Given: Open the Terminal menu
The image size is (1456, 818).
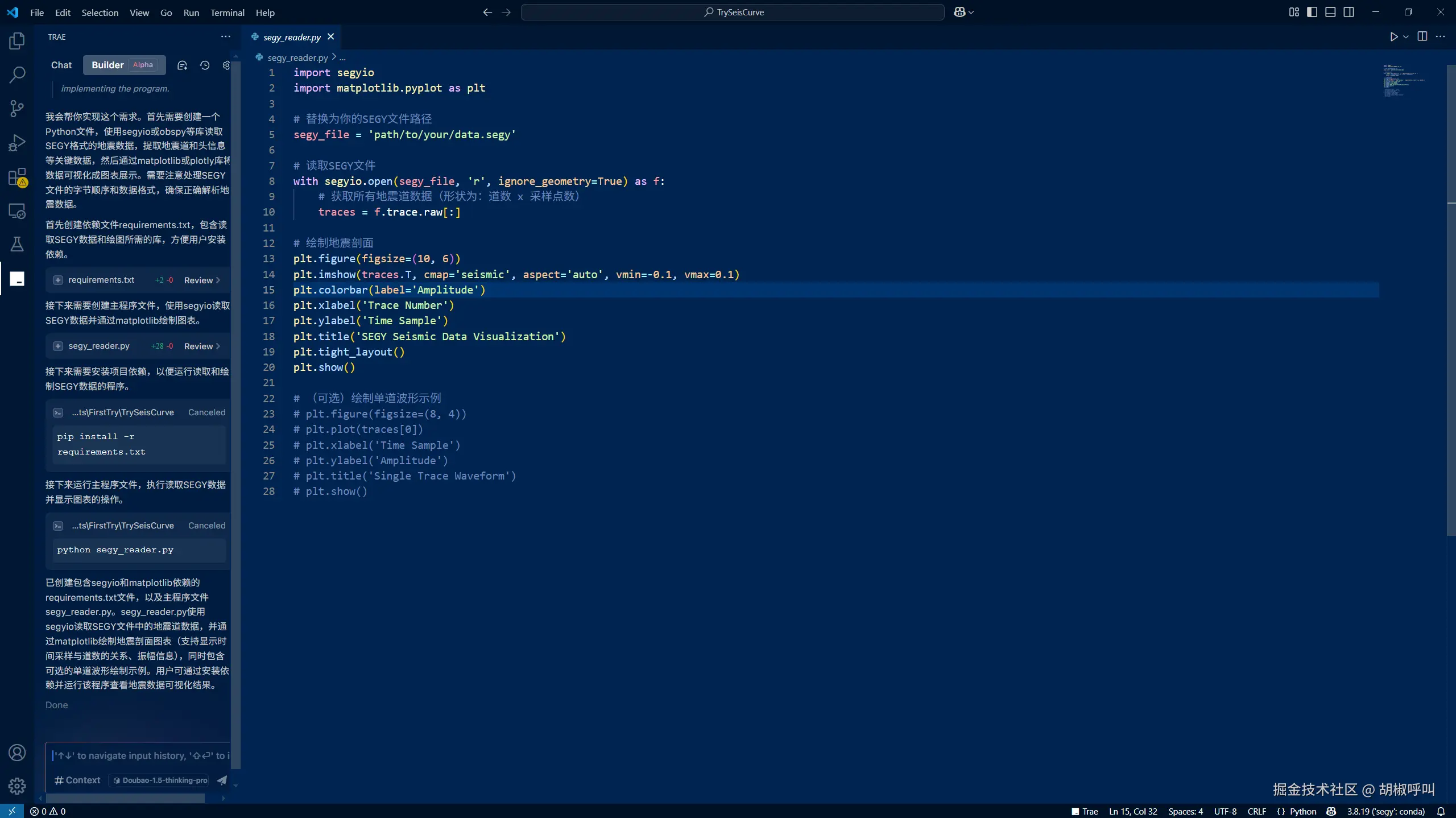Looking at the screenshot, I should [x=227, y=13].
